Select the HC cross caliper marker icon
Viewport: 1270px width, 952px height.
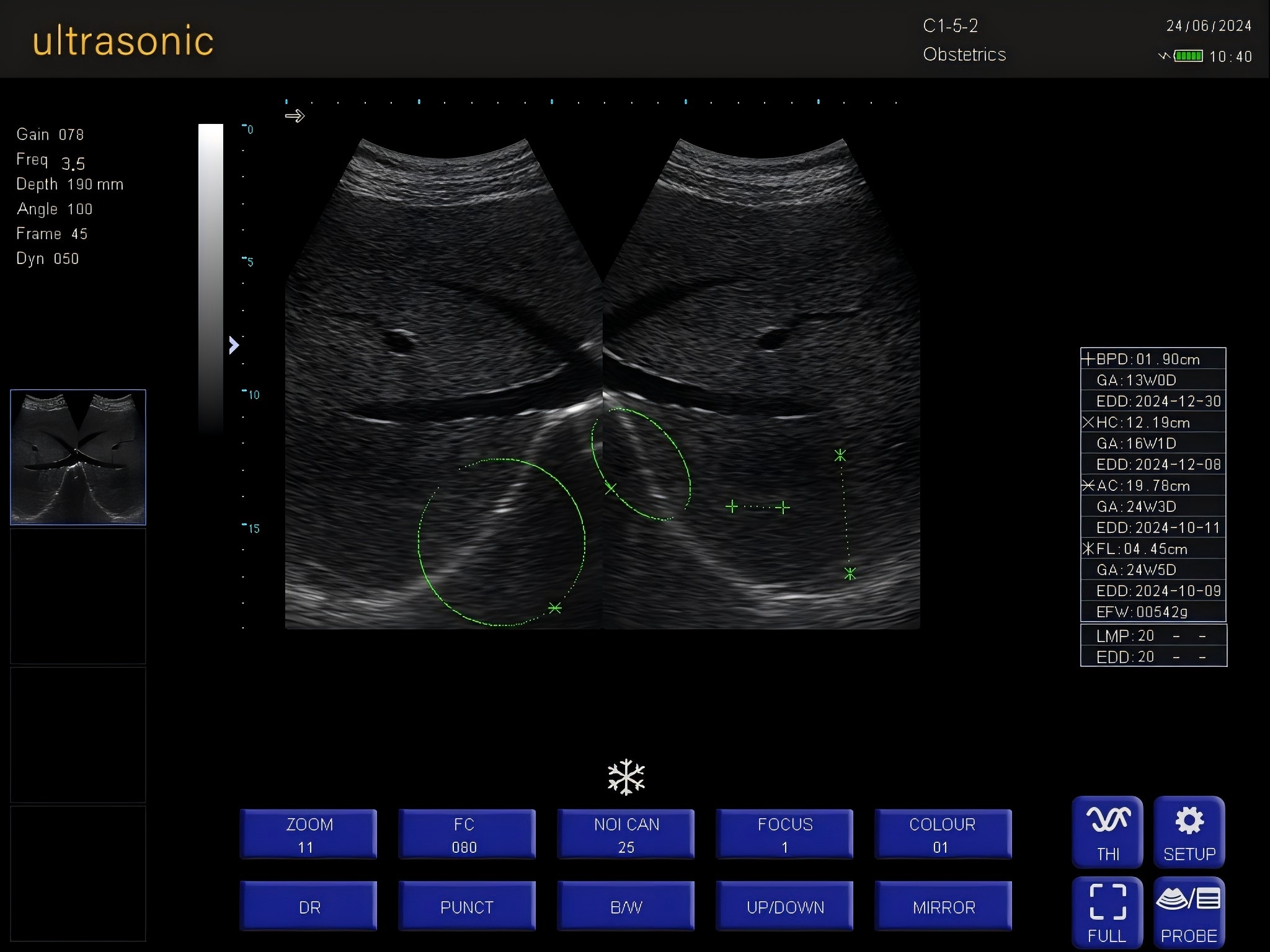click(x=1088, y=422)
